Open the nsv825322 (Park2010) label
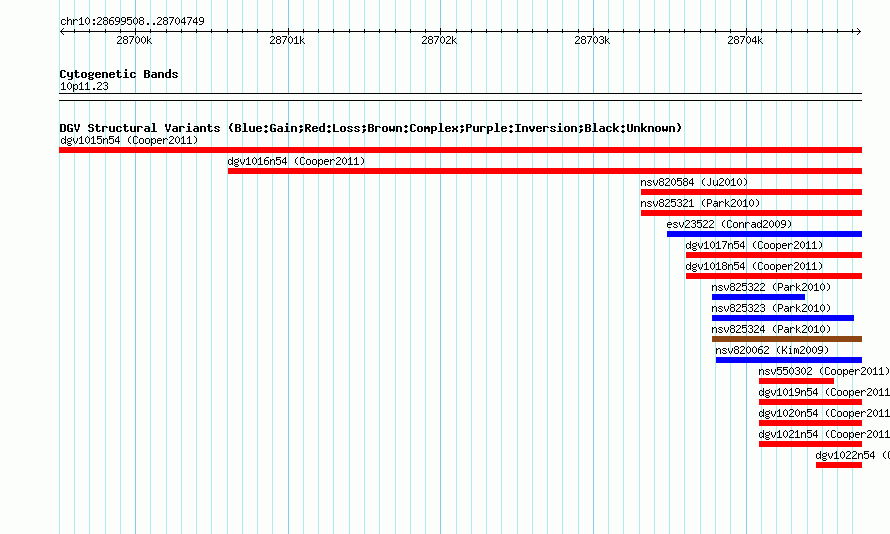890x534 pixels. pos(771,287)
